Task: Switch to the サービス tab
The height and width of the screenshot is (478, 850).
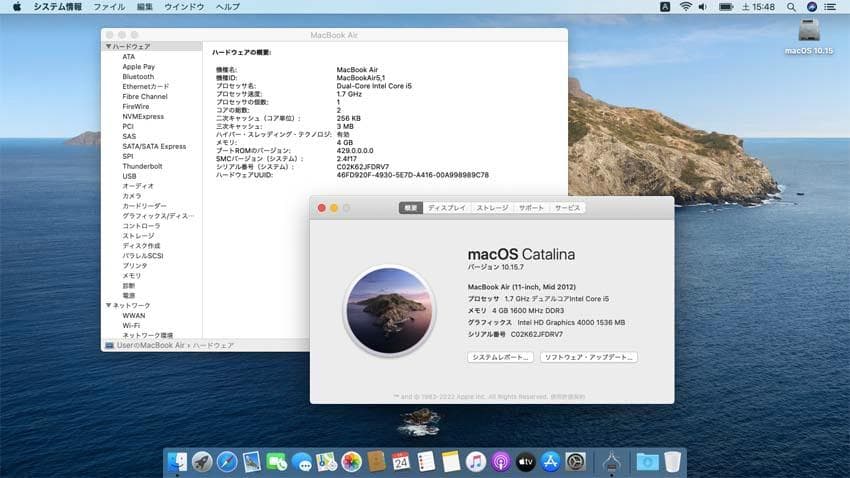Action: [x=568, y=208]
